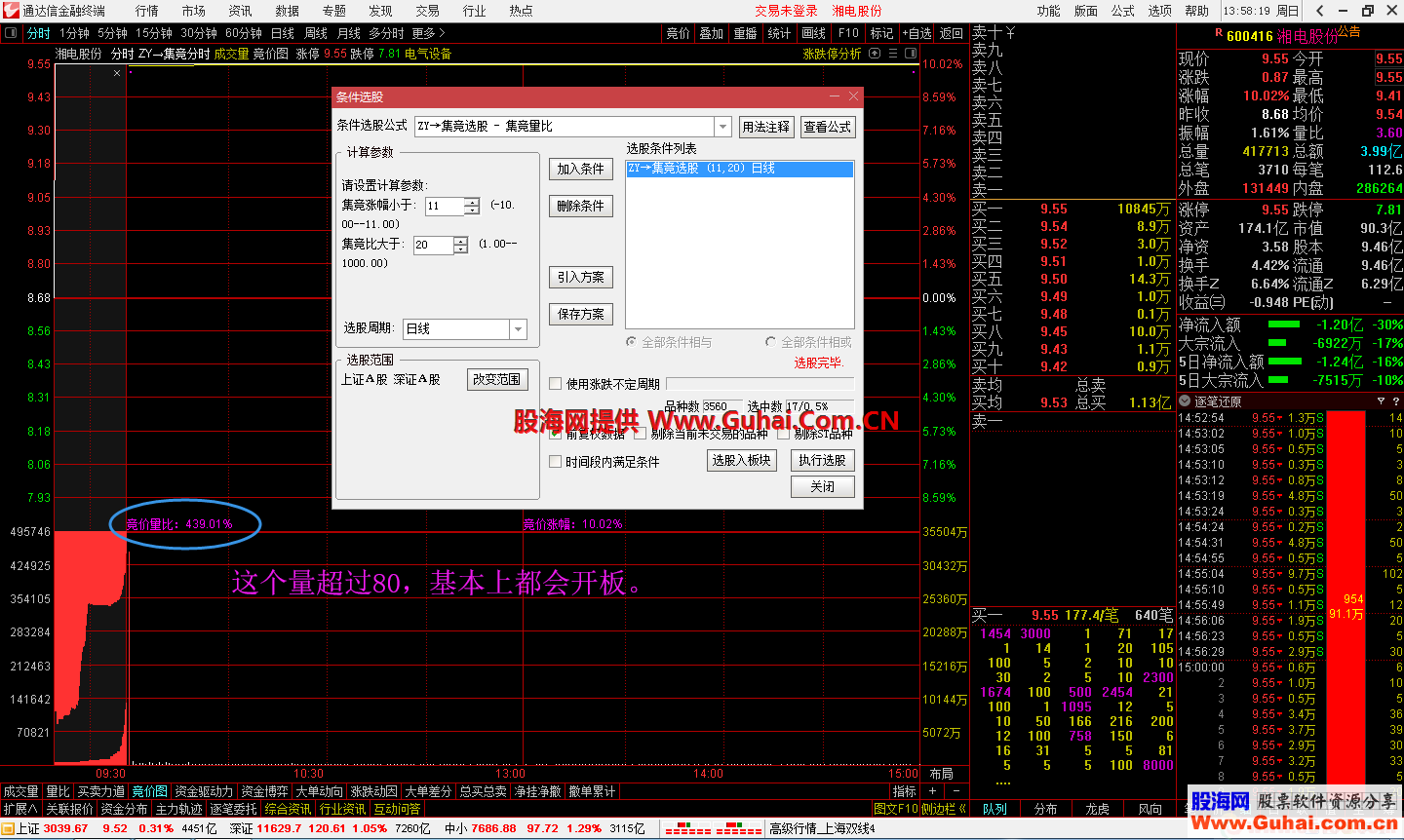Click the 选股入板块 button

tap(742, 460)
